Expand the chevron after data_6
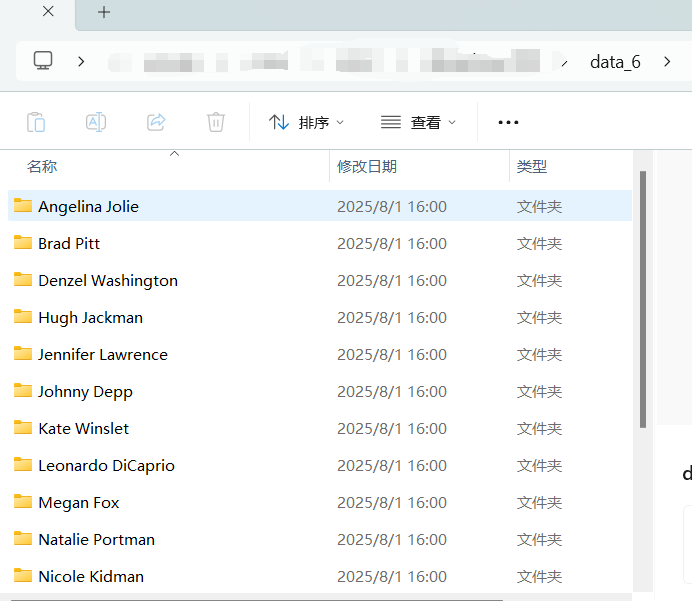This screenshot has width=692, height=601. 667,61
